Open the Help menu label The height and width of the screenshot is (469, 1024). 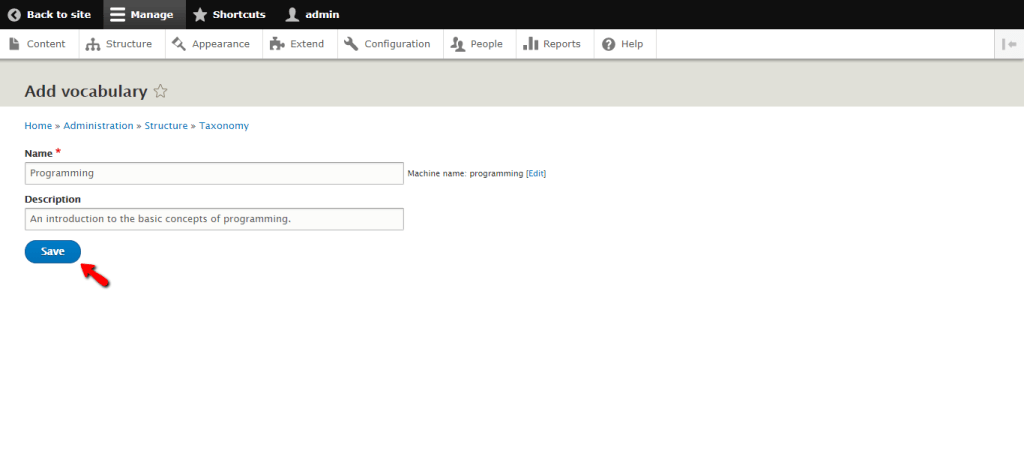pos(632,44)
